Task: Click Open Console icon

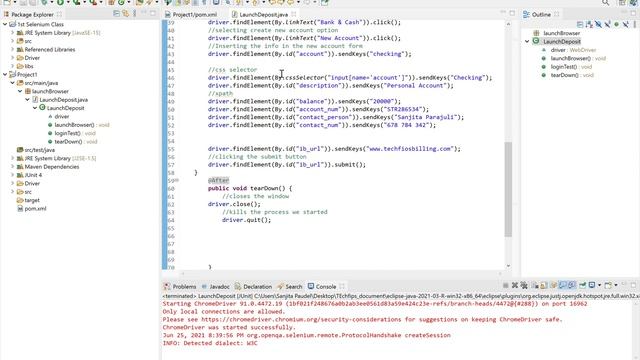Action: point(608,285)
